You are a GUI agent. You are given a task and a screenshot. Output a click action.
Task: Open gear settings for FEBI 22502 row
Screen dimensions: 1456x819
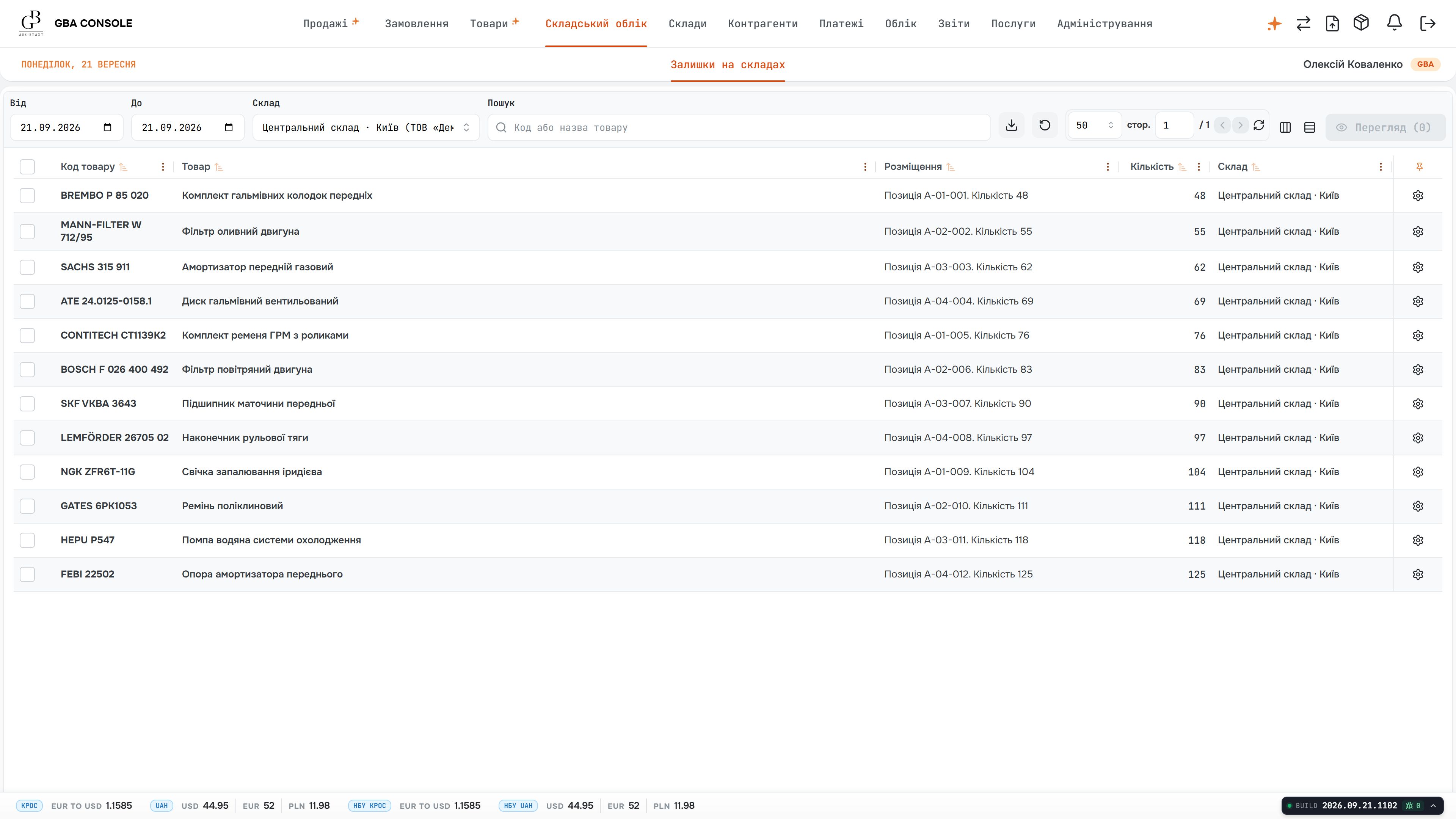1418,574
